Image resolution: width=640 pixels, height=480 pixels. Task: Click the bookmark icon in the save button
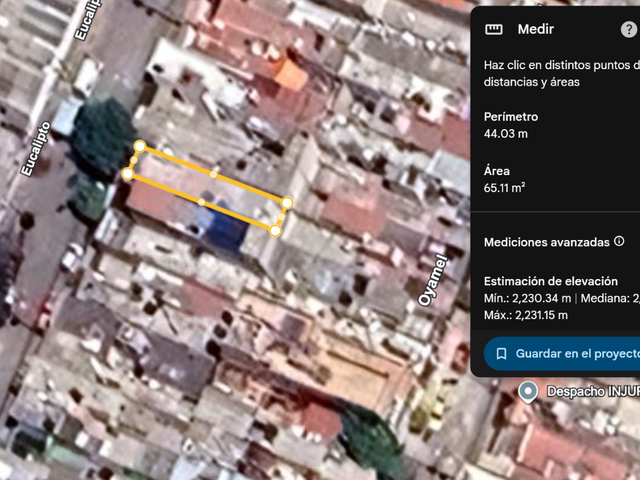[501, 353]
